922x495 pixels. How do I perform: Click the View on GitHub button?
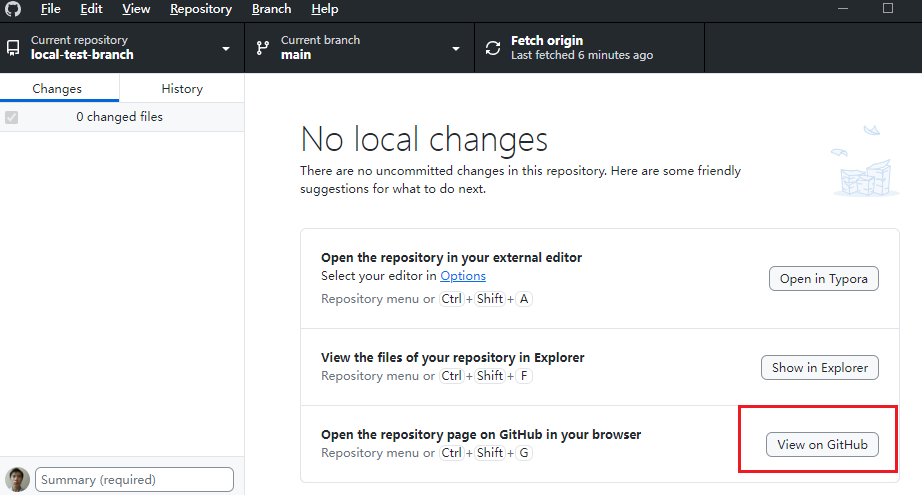822,444
